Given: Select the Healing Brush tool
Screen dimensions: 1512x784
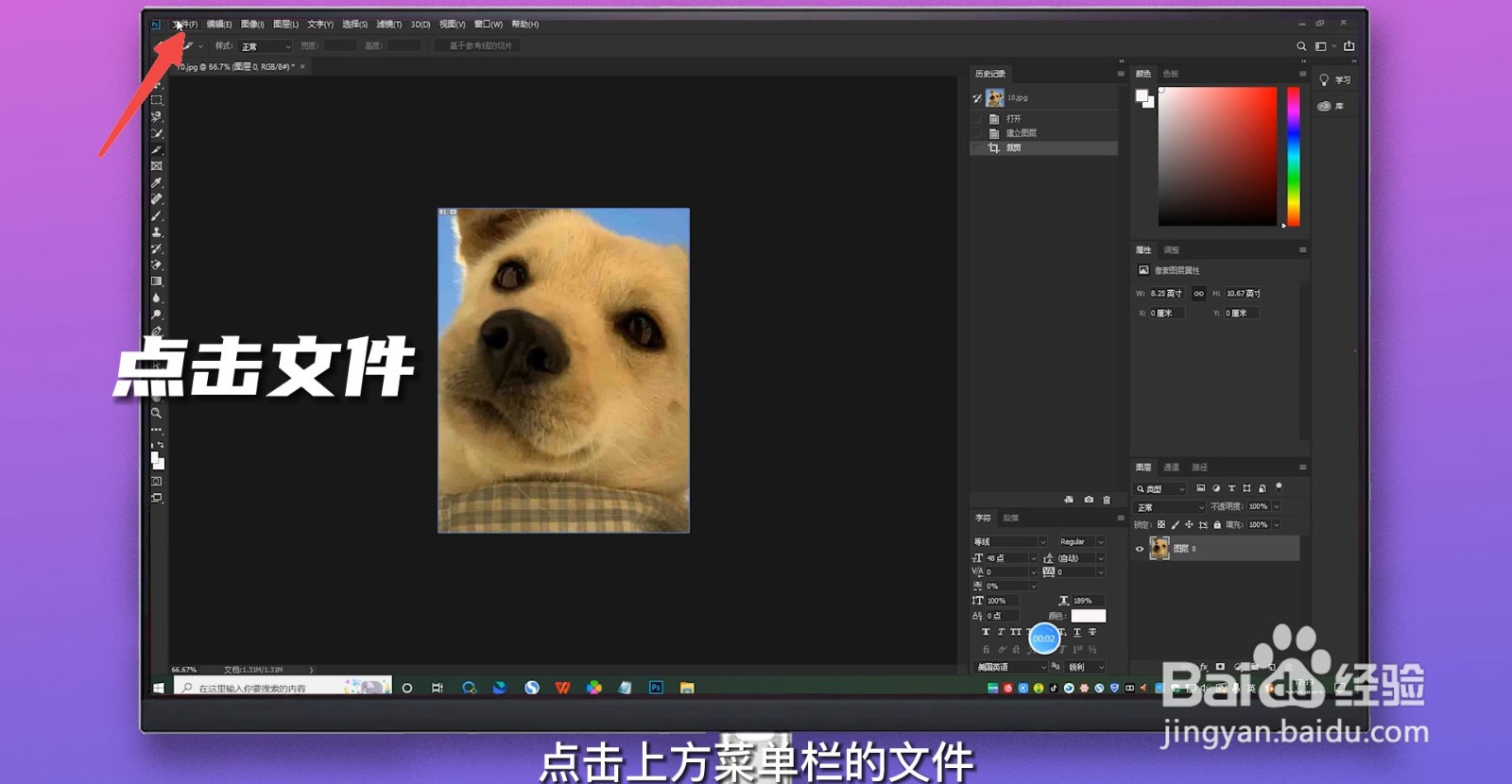Looking at the screenshot, I should click(x=157, y=199).
